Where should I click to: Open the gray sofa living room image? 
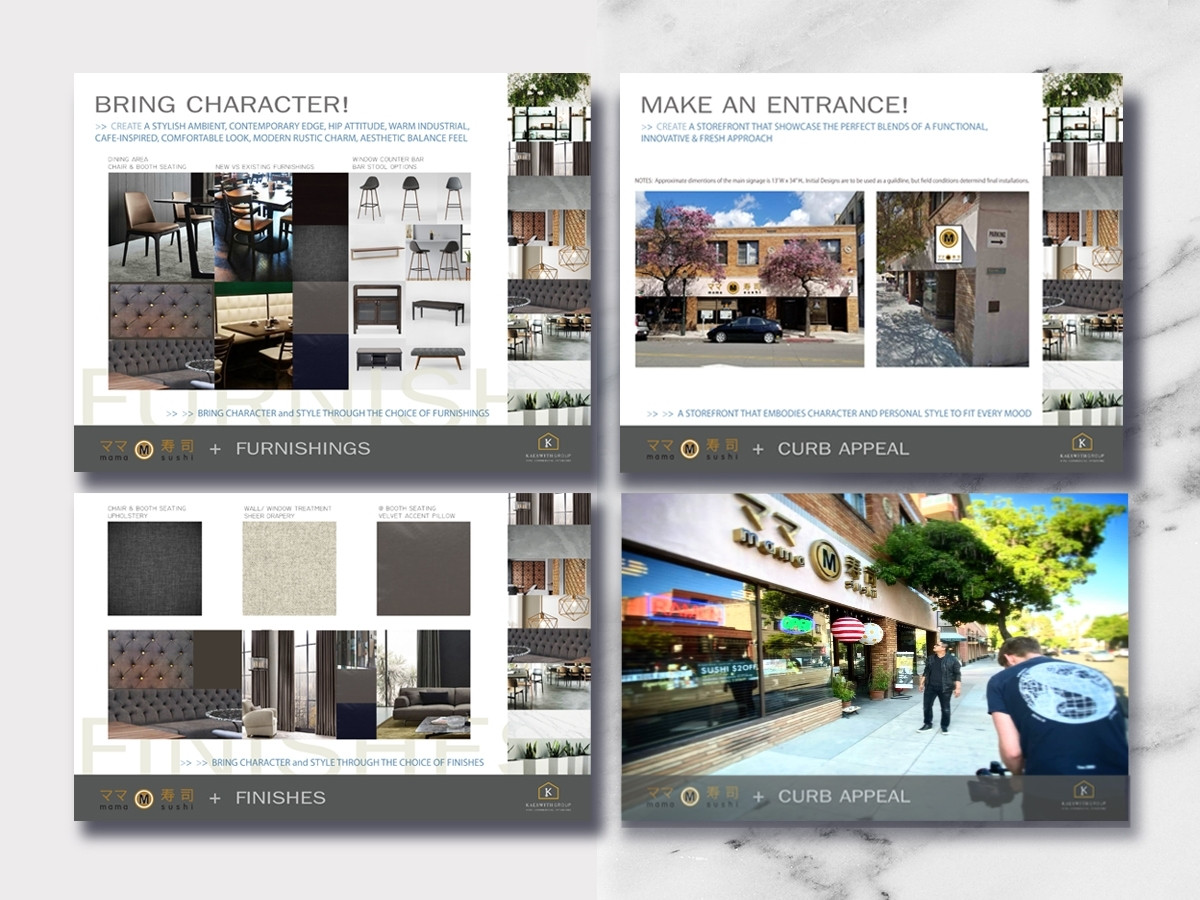click(429, 685)
